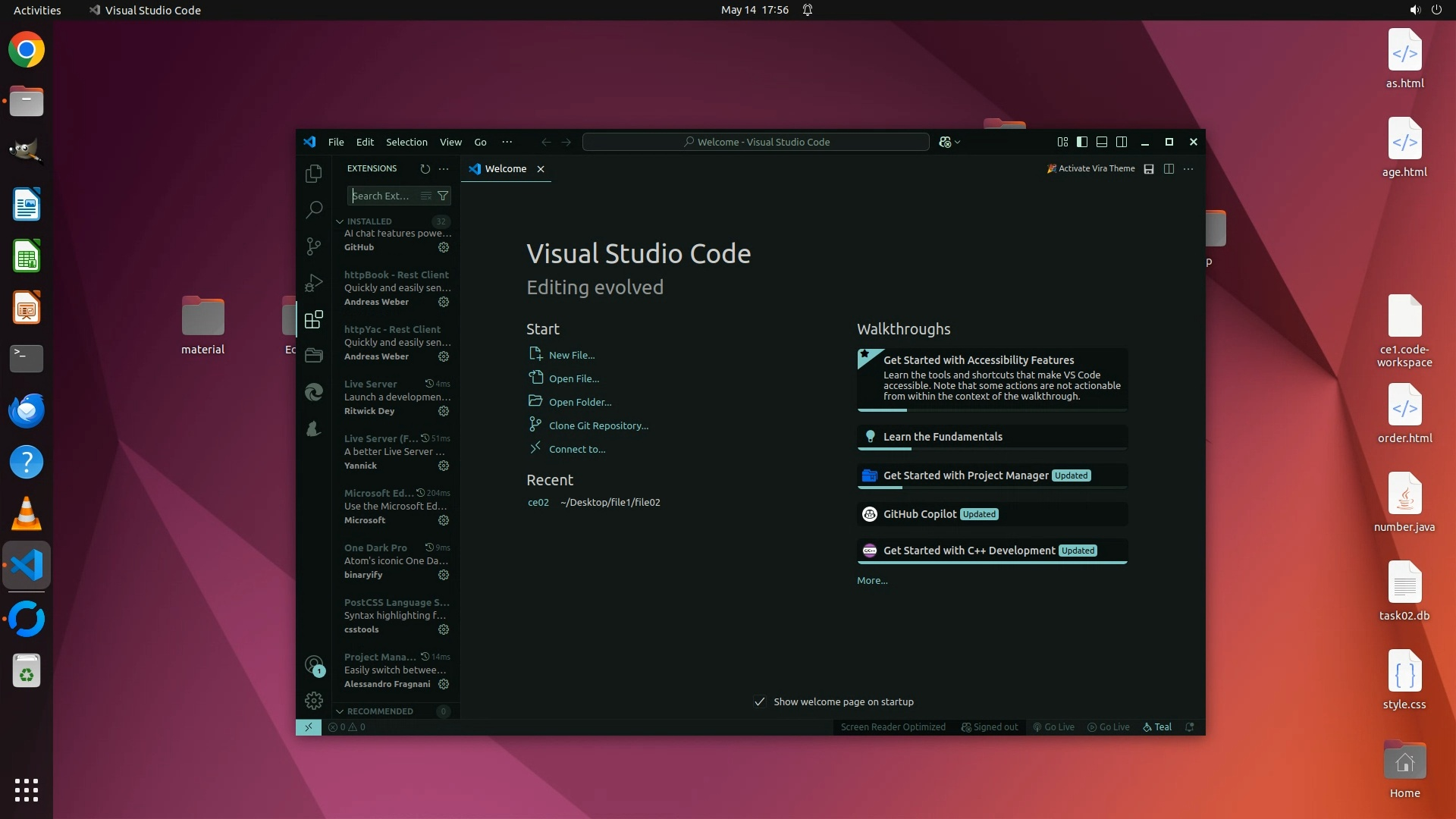The width and height of the screenshot is (1456, 819).
Task: Open the Accounts icon in activity bar
Action: pyautogui.click(x=313, y=665)
